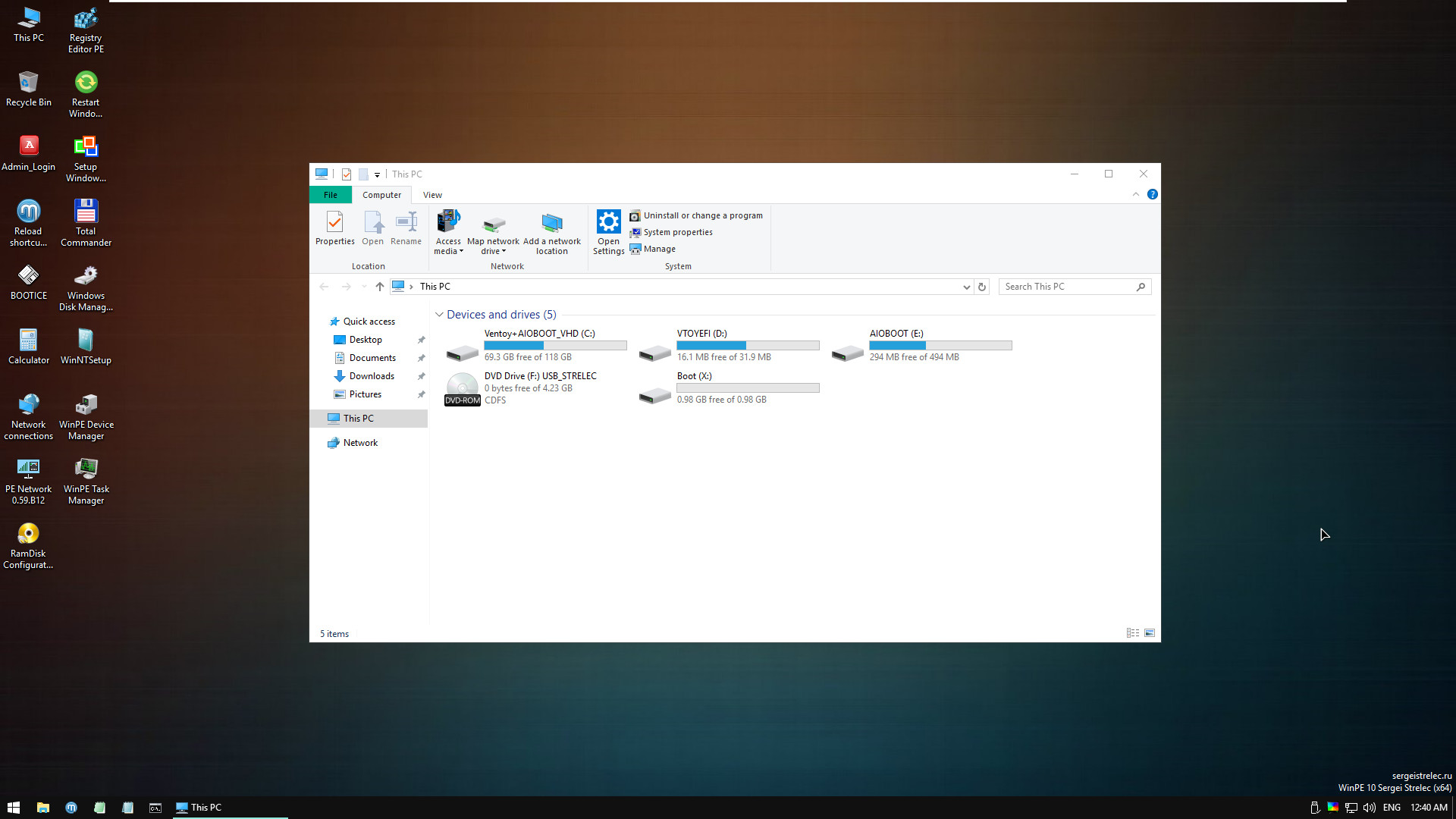Click Manage in System group
This screenshot has height=819, width=1456.
coord(652,249)
